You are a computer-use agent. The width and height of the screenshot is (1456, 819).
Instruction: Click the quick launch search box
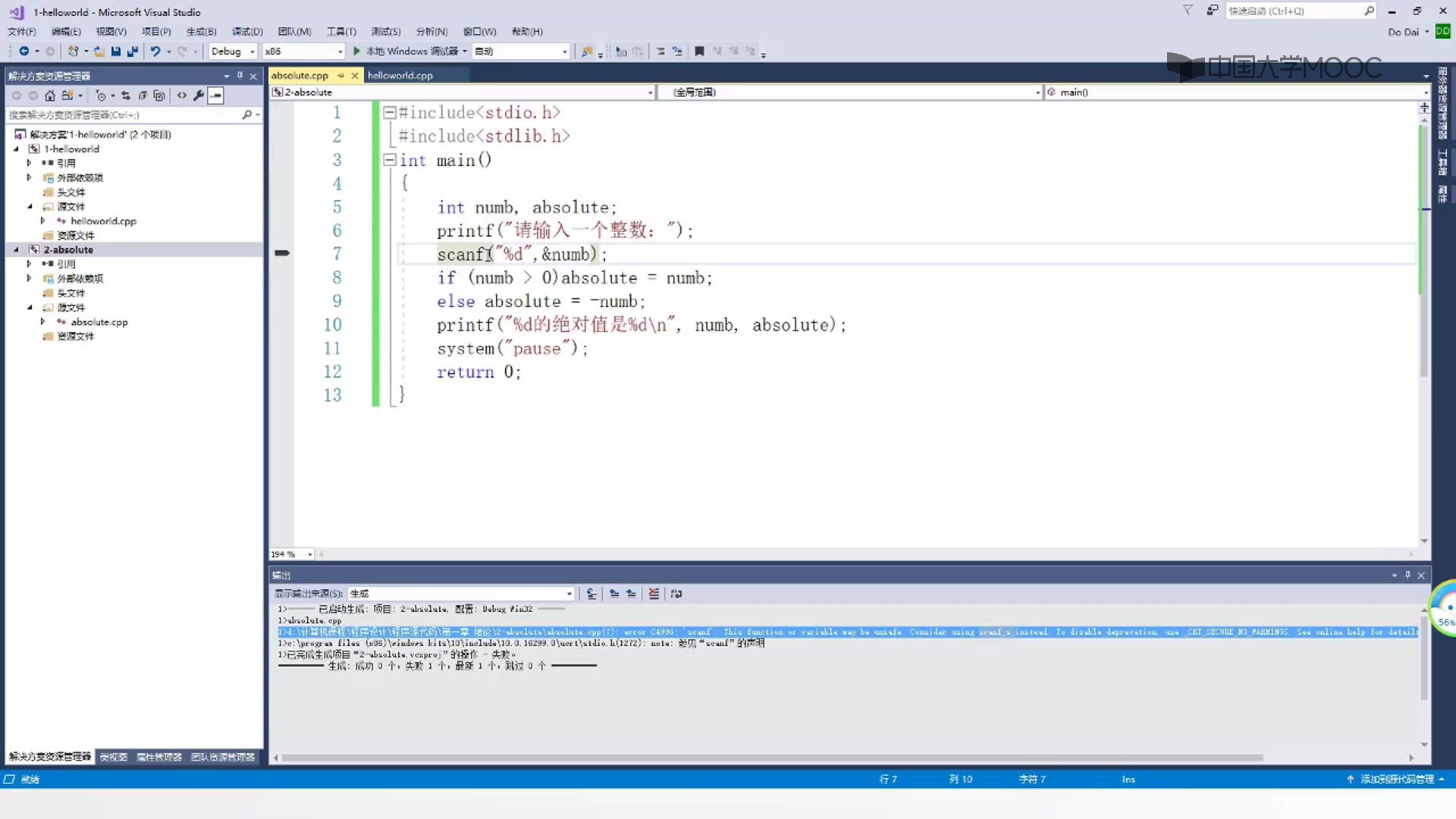pos(1301,11)
